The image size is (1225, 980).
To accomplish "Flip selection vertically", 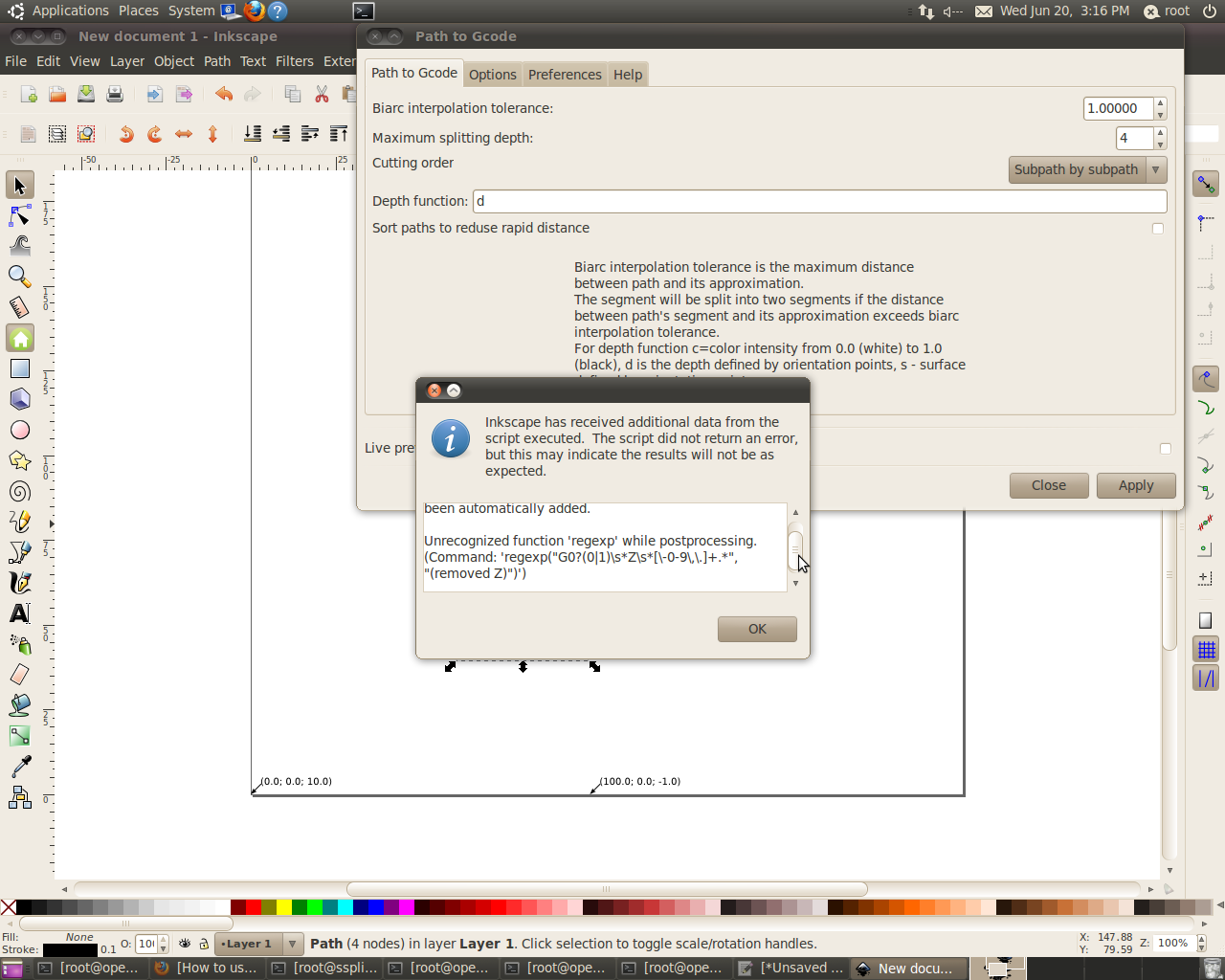I will pyautogui.click(x=212, y=134).
